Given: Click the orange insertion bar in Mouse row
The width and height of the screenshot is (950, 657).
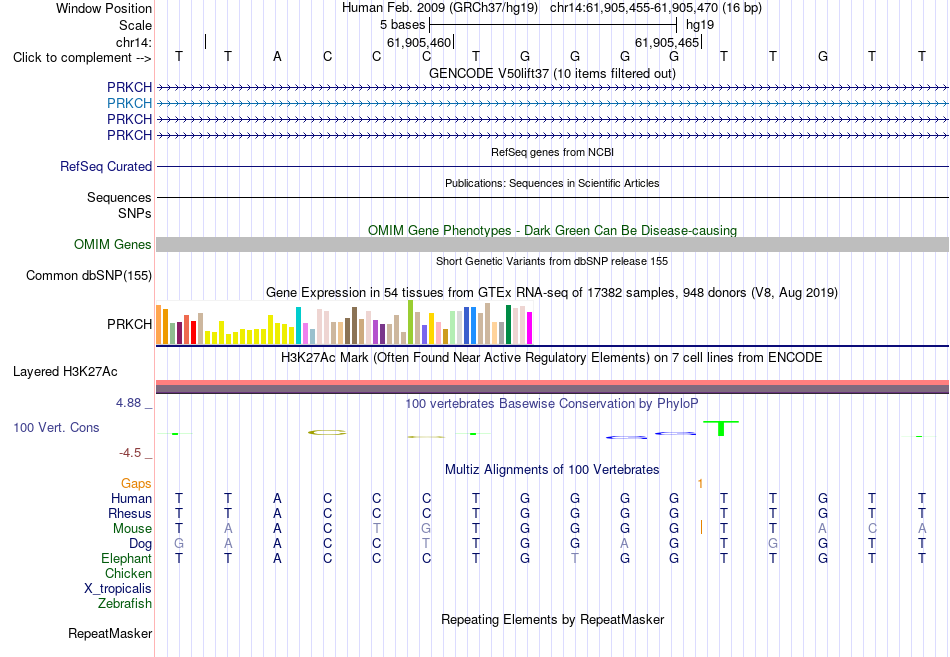Looking at the screenshot, I should (701, 527).
